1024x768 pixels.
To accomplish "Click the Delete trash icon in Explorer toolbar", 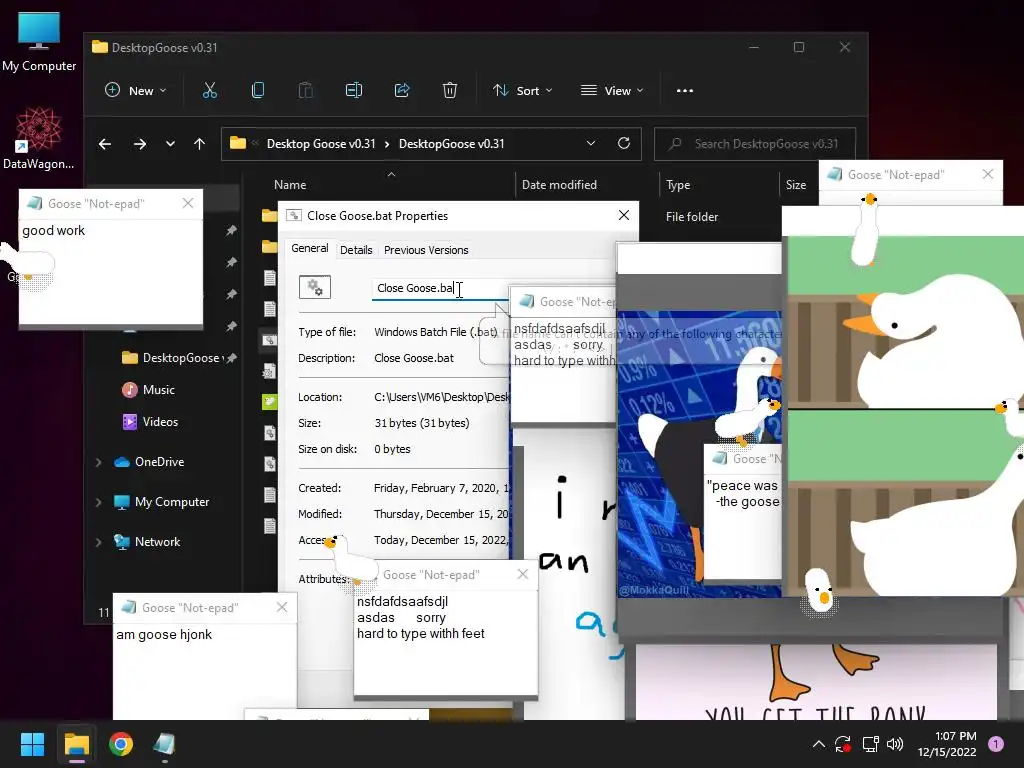I will 450,90.
